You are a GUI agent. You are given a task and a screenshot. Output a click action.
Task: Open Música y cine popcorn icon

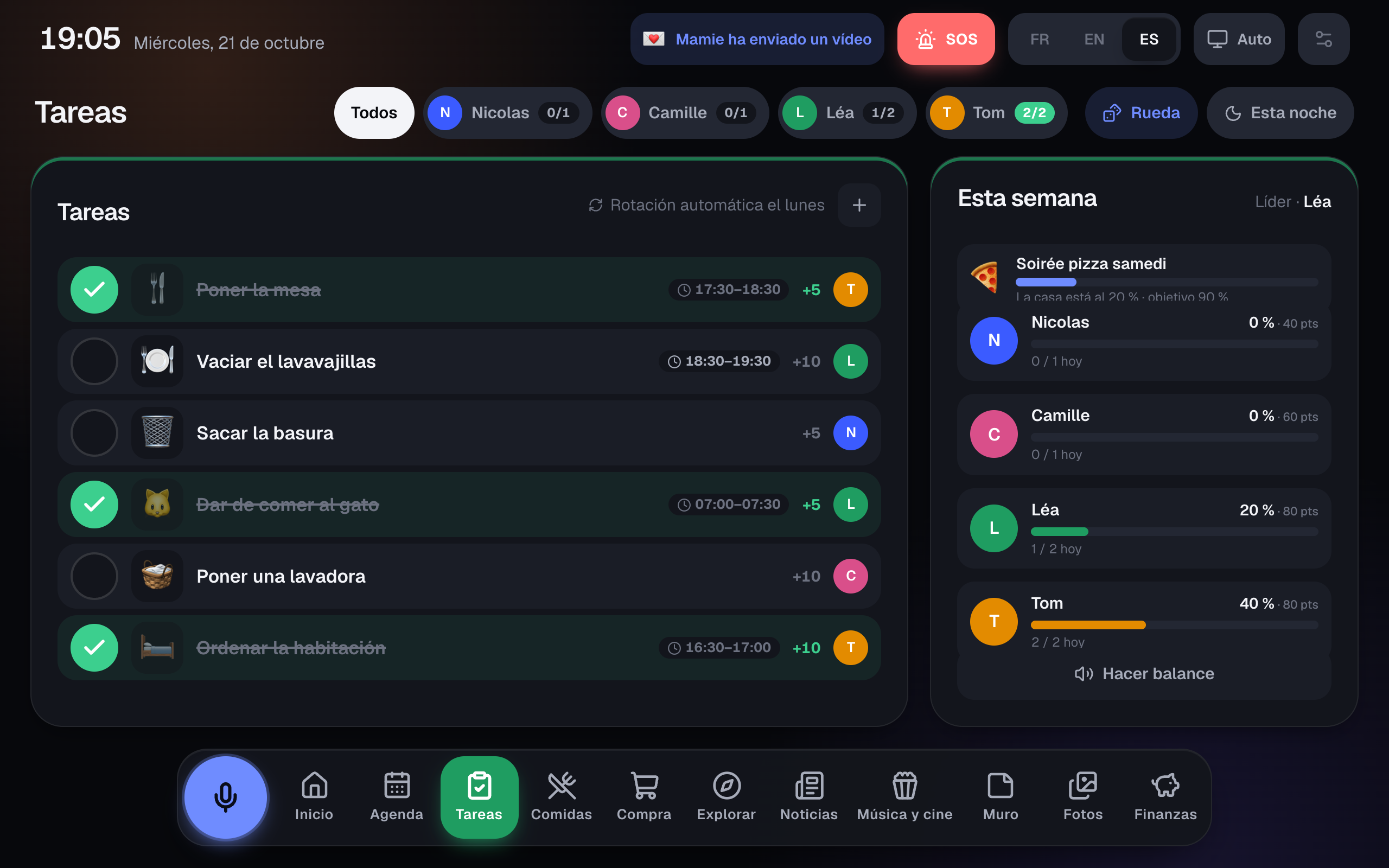pyautogui.click(x=904, y=797)
